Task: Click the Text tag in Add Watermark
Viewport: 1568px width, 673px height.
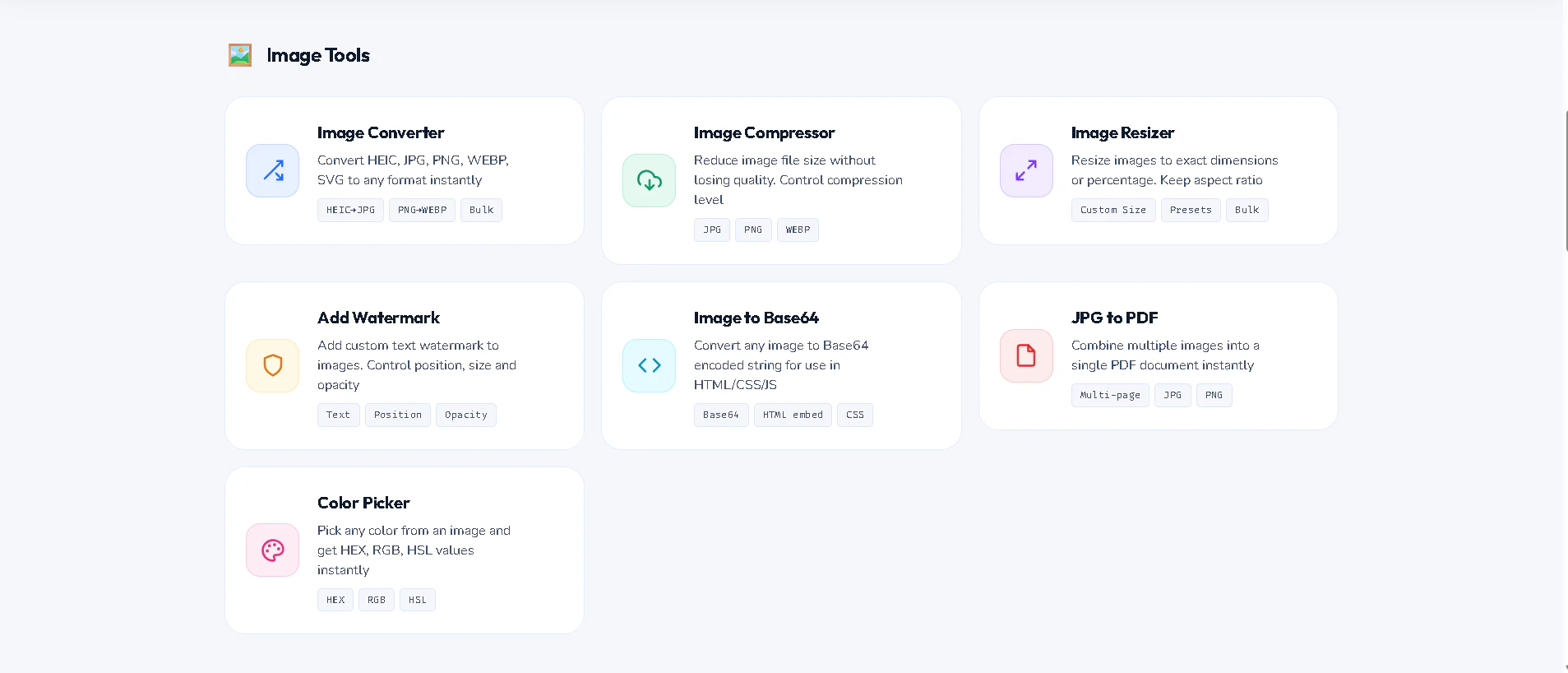Action: (x=338, y=415)
